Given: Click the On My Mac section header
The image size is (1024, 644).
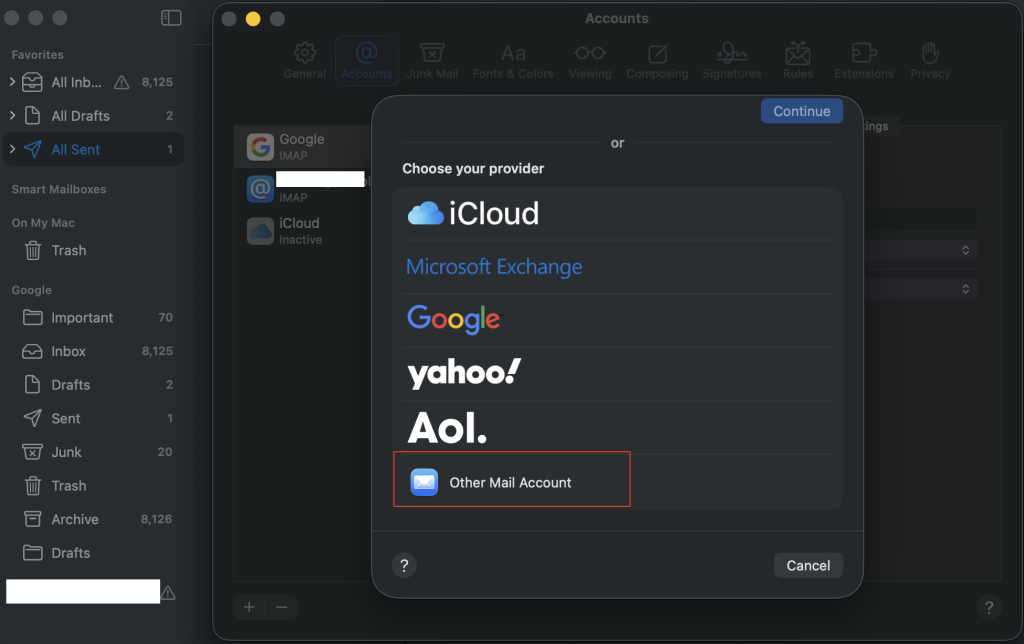Looking at the screenshot, I should (x=43, y=223).
